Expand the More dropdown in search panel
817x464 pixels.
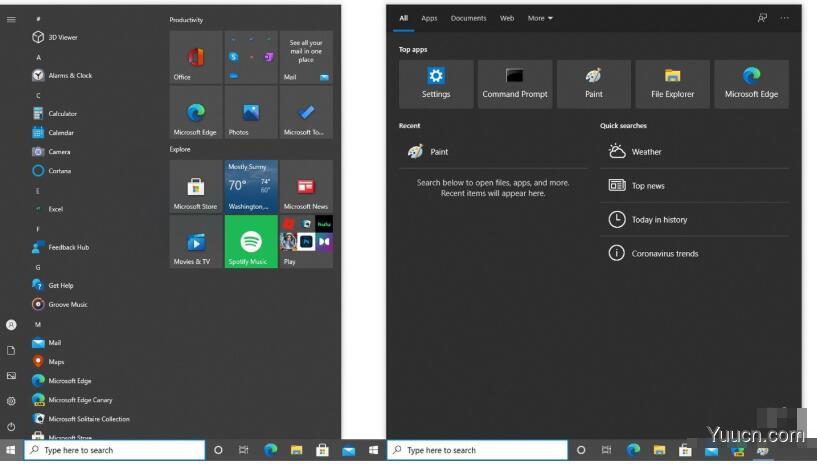(540, 18)
